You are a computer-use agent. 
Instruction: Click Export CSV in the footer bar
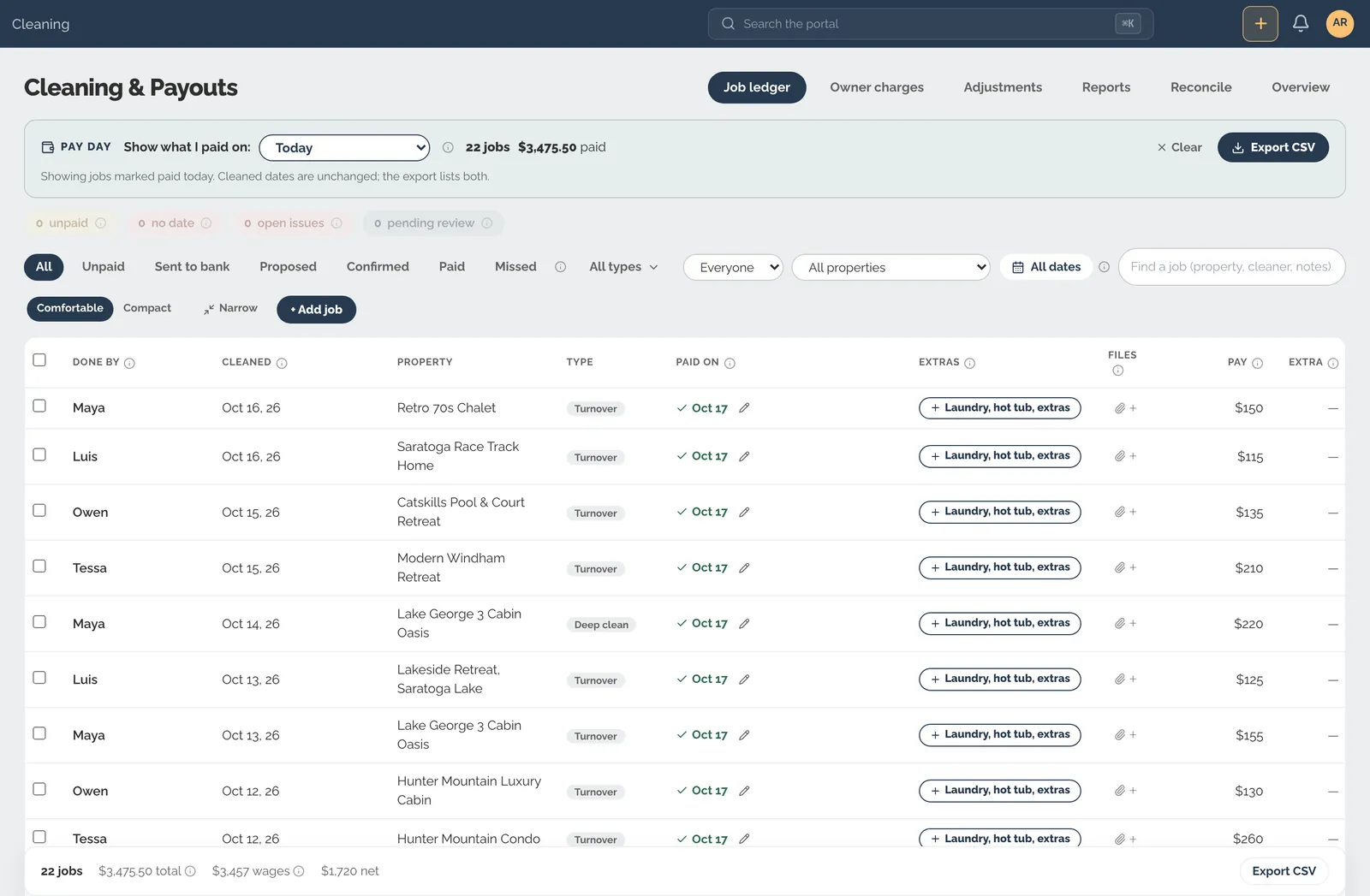[1284, 871]
